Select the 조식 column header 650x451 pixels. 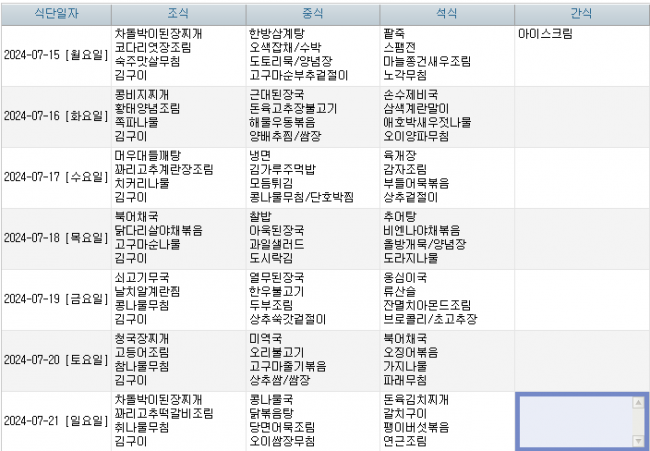coord(178,13)
